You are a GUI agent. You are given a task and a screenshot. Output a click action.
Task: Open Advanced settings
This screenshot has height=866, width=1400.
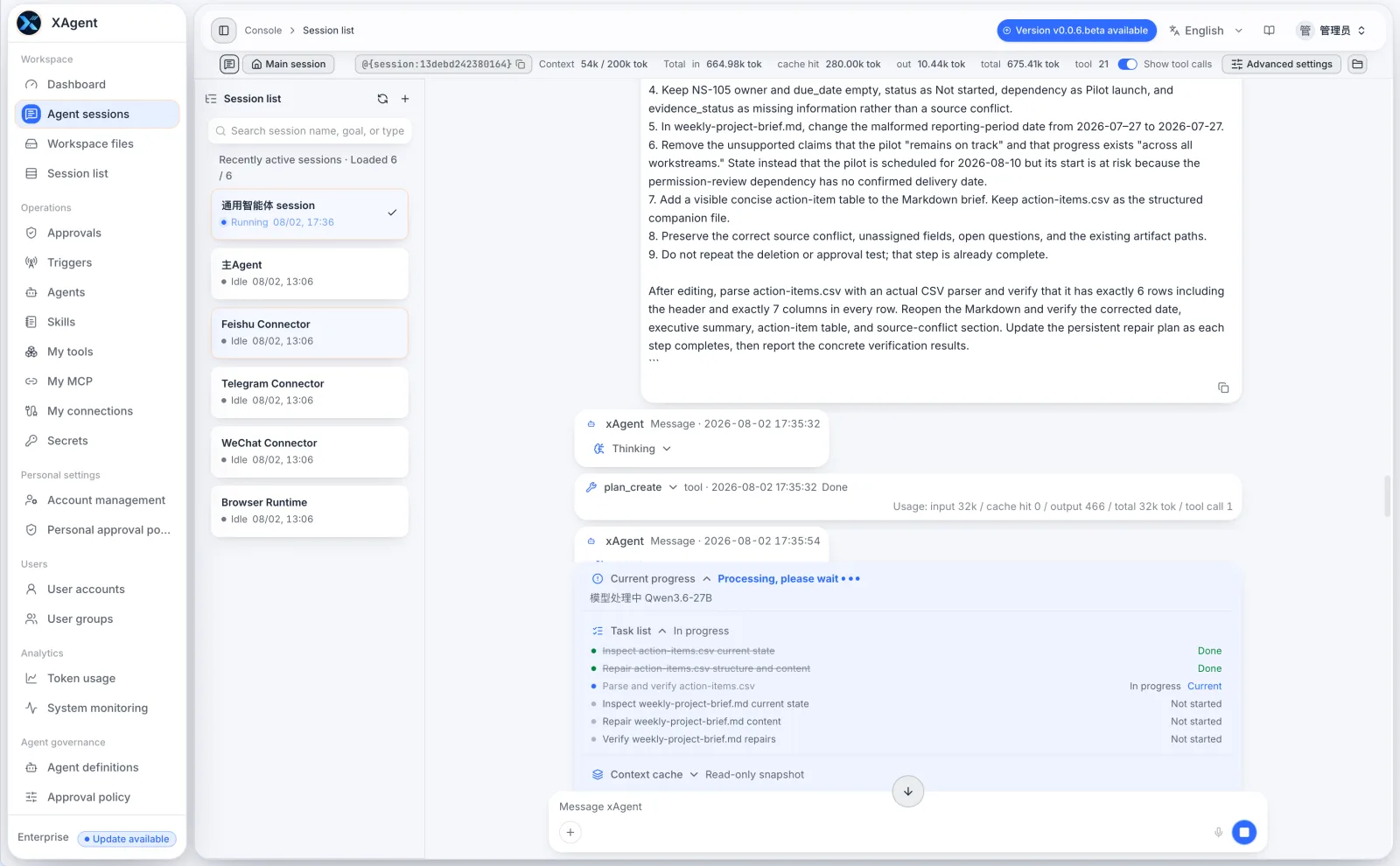coord(1281,64)
